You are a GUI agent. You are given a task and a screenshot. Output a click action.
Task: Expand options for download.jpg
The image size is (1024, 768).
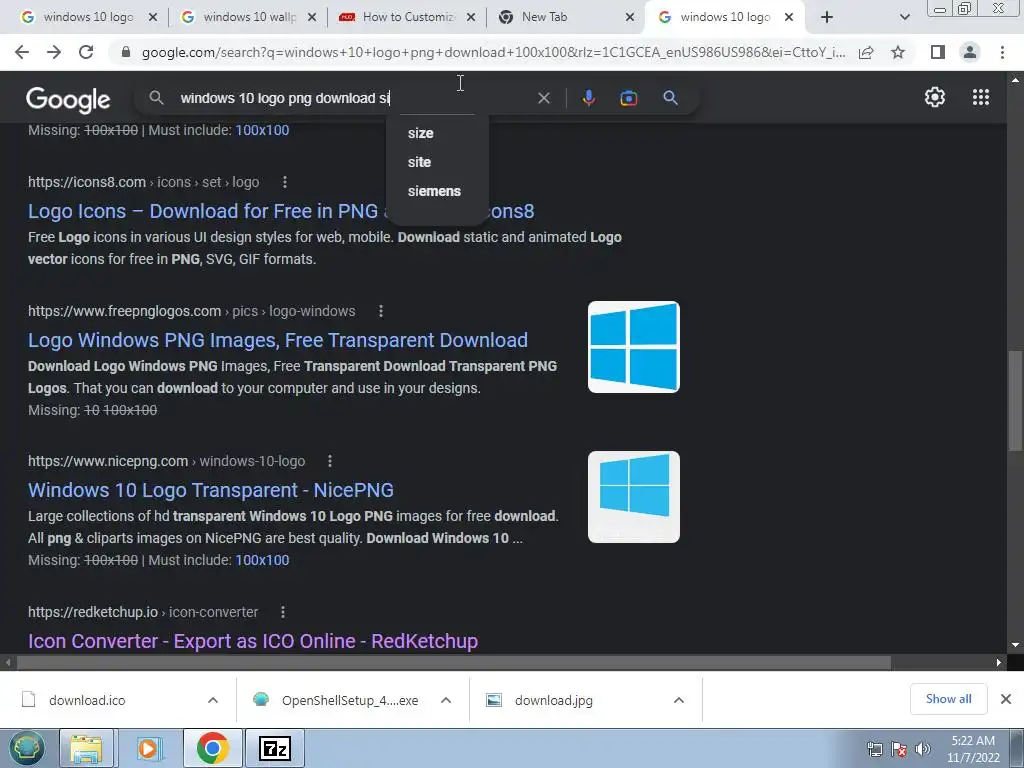pos(679,700)
